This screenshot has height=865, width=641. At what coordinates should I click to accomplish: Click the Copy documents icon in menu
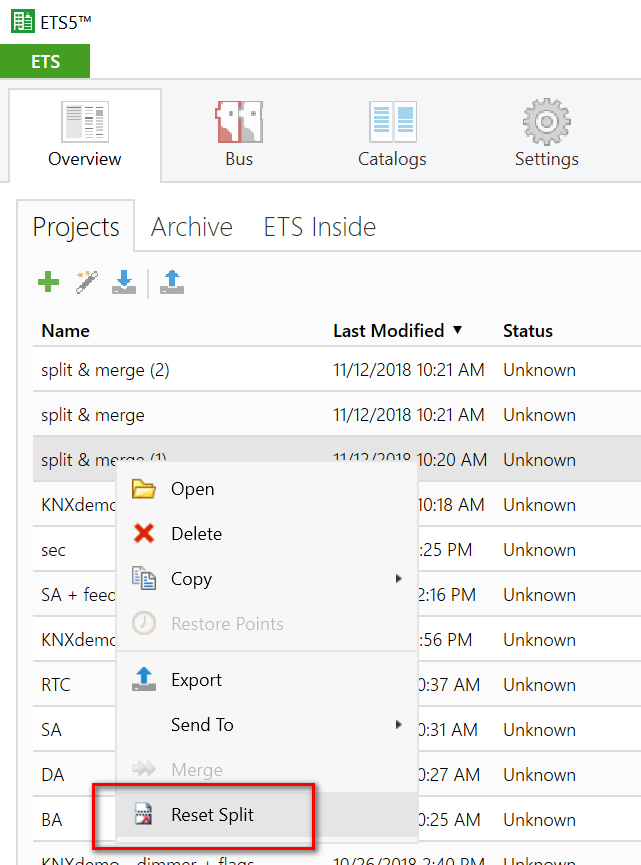(144, 578)
